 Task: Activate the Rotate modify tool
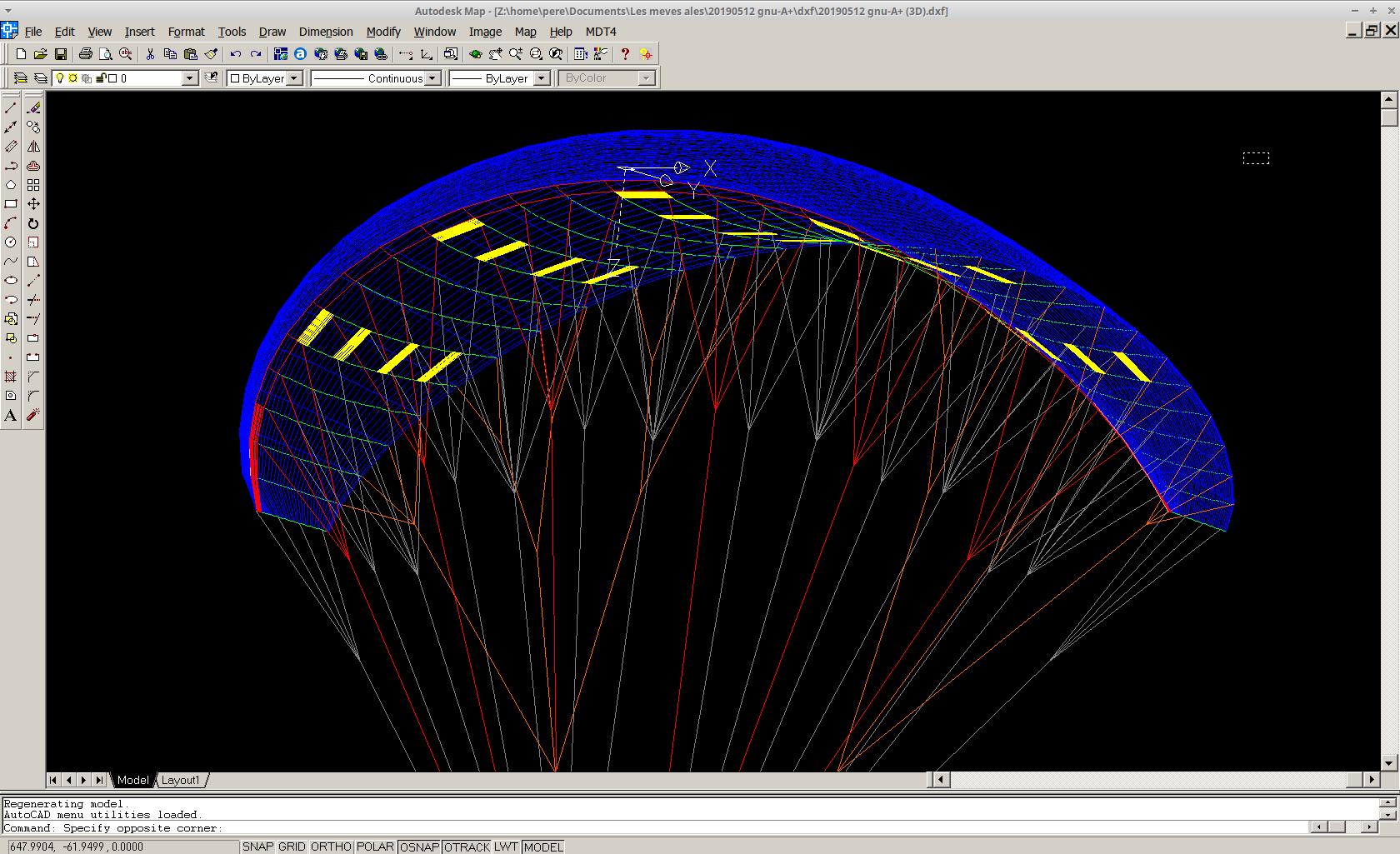coord(33,223)
